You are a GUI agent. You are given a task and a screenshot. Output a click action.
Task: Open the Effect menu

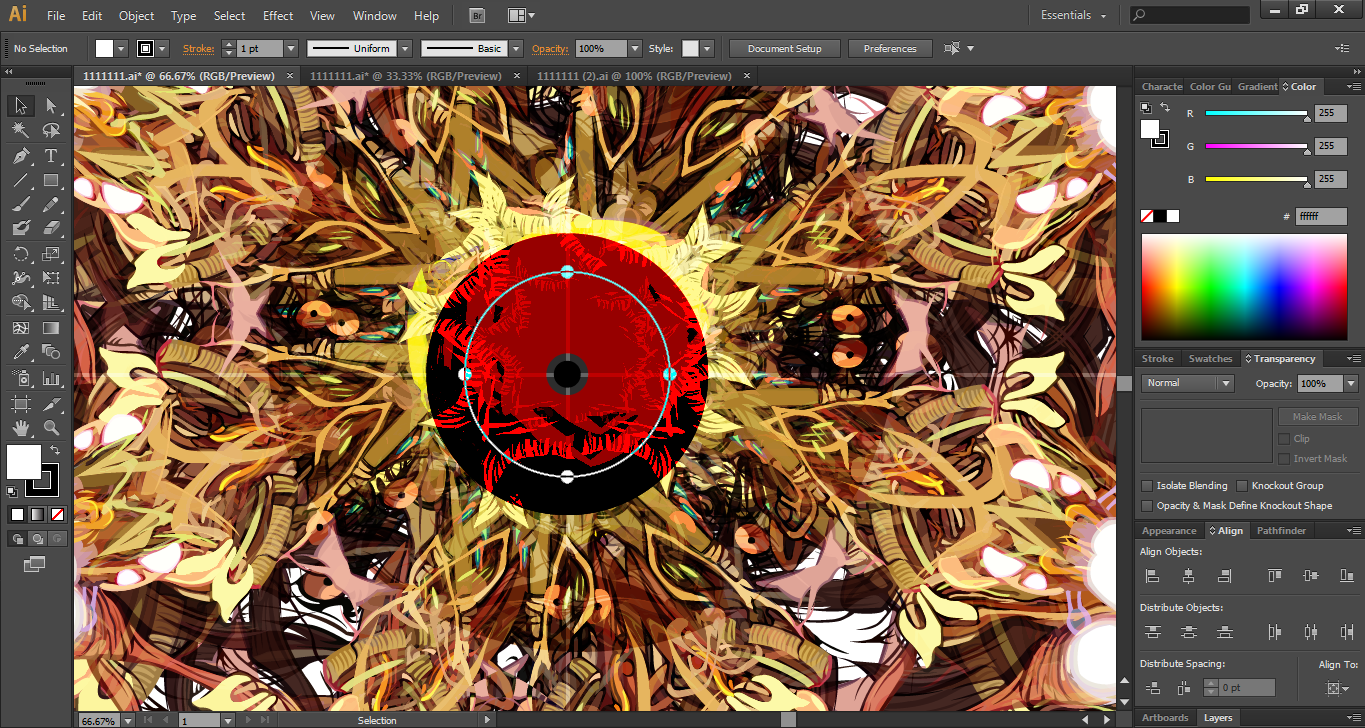click(x=278, y=16)
